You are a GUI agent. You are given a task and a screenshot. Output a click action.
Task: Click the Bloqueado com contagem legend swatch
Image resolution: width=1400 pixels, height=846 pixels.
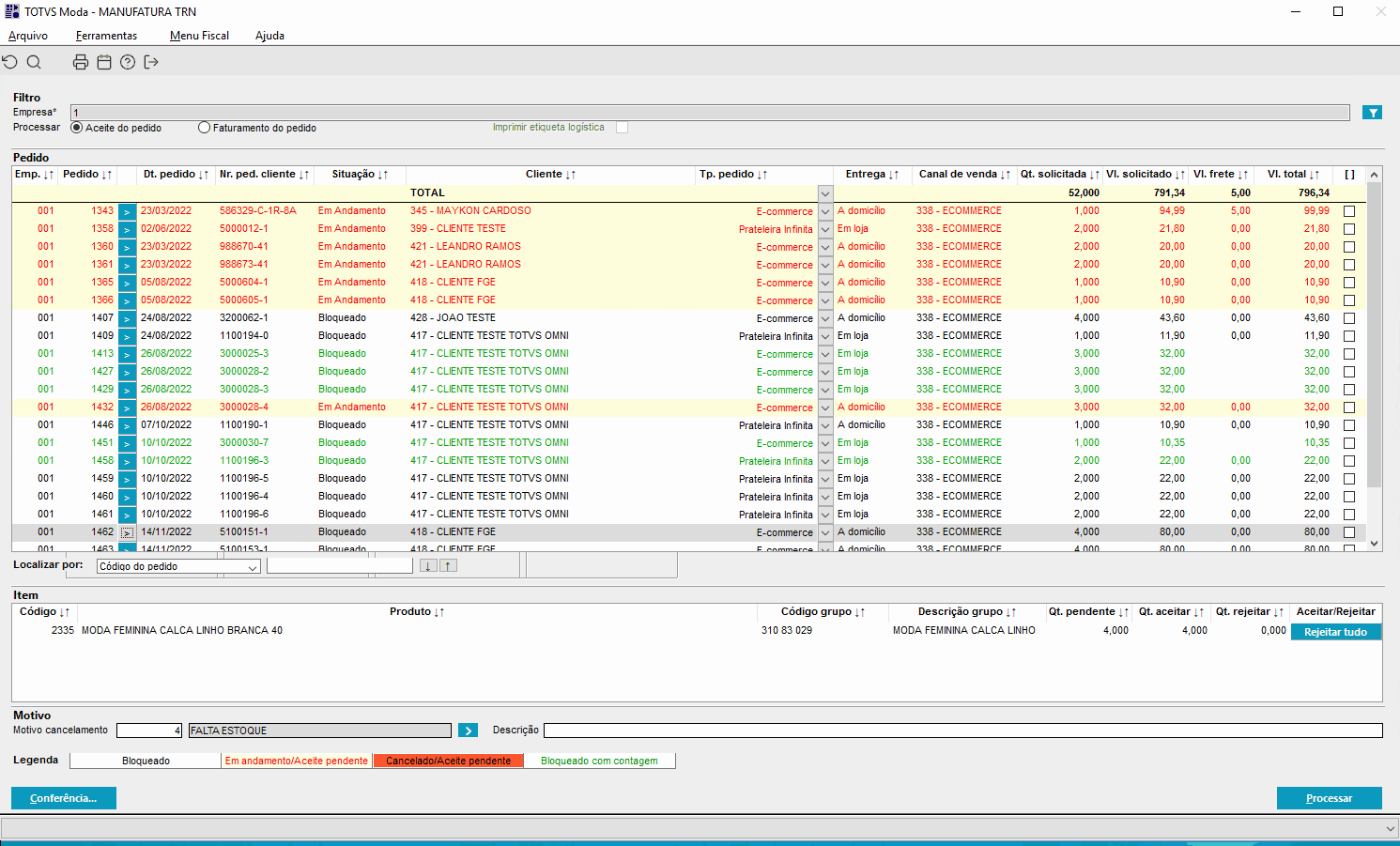pyautogui.click(x=599, y=761)
